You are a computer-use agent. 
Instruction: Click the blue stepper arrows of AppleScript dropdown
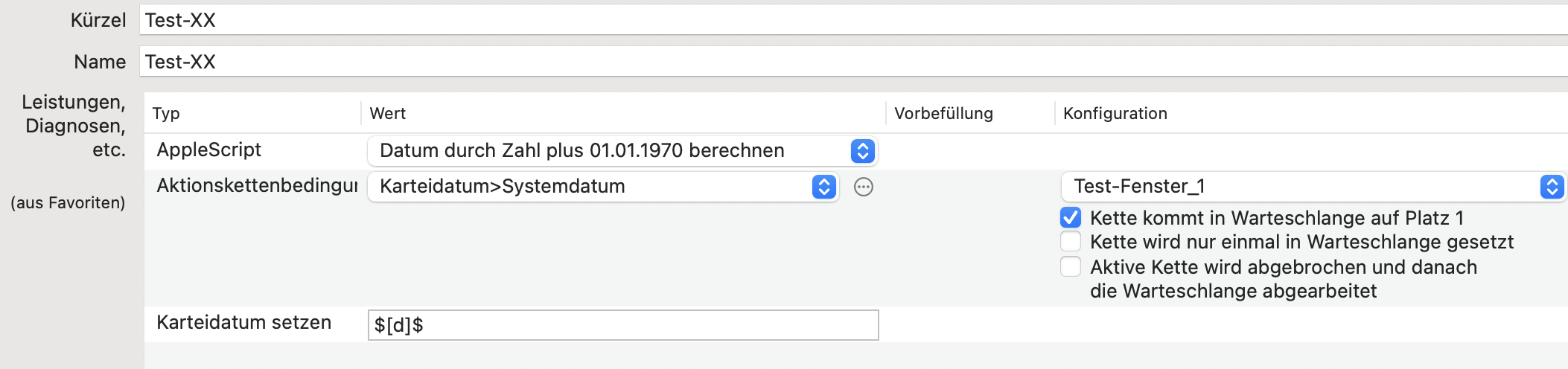coord(862,151)
